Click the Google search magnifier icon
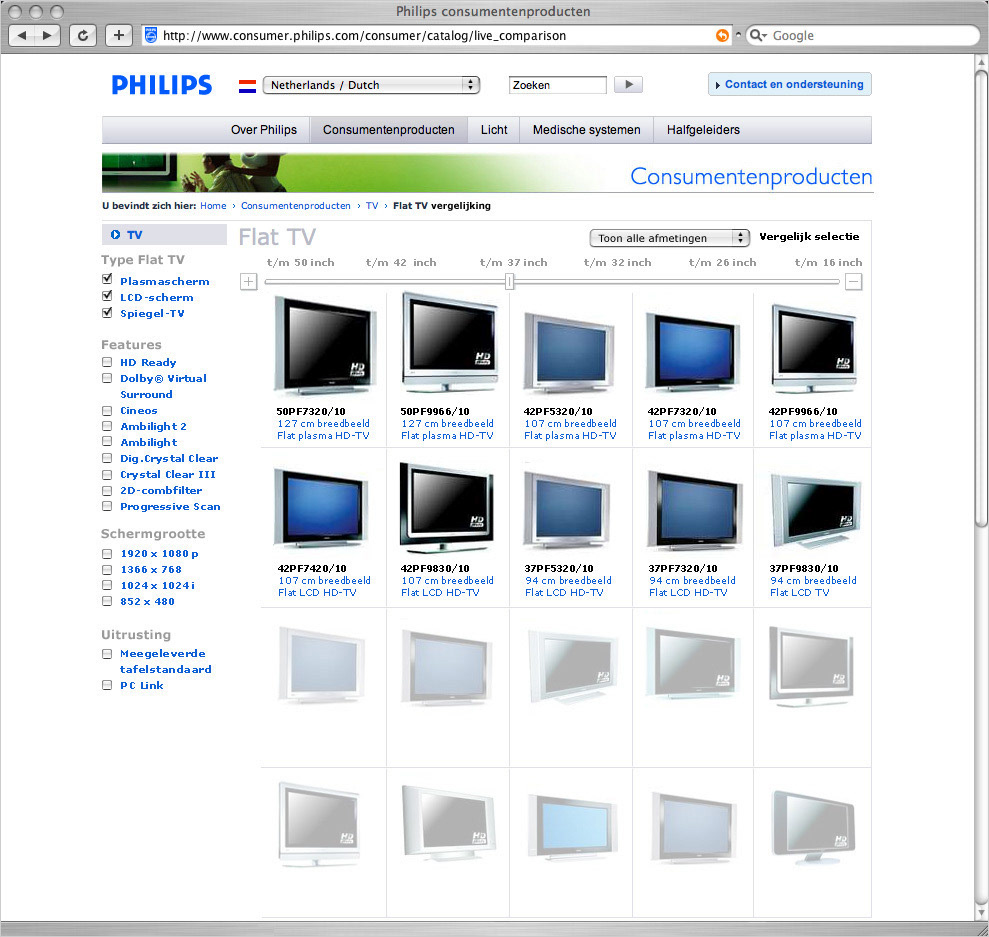The image size is (989, 937). point(756,35)
